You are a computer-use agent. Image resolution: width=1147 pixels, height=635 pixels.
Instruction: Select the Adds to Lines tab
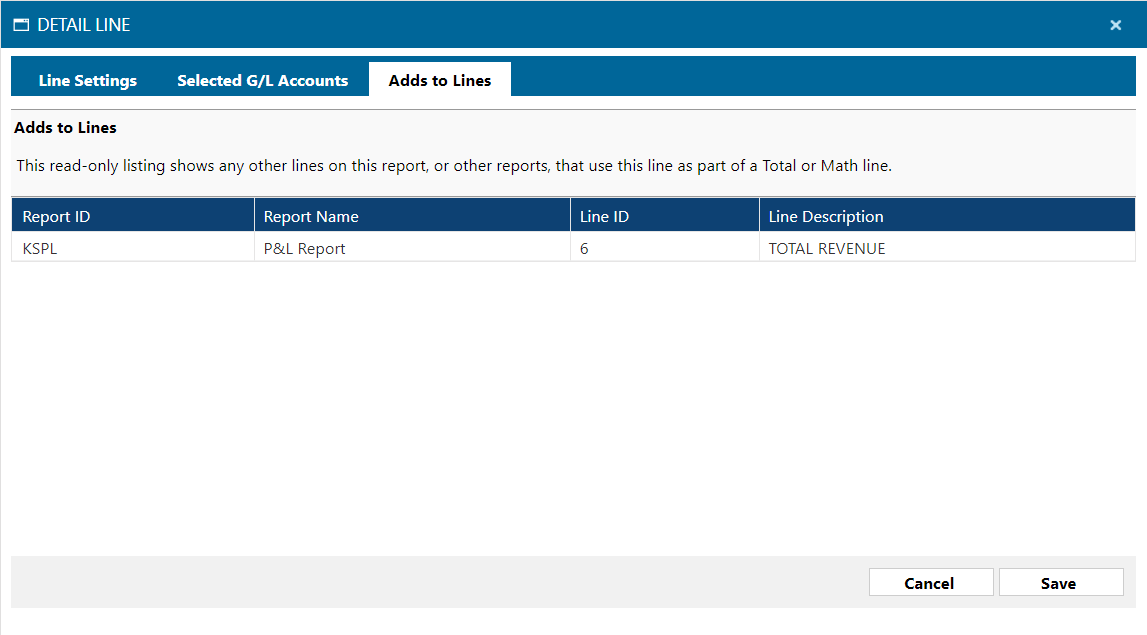(440, 80)
